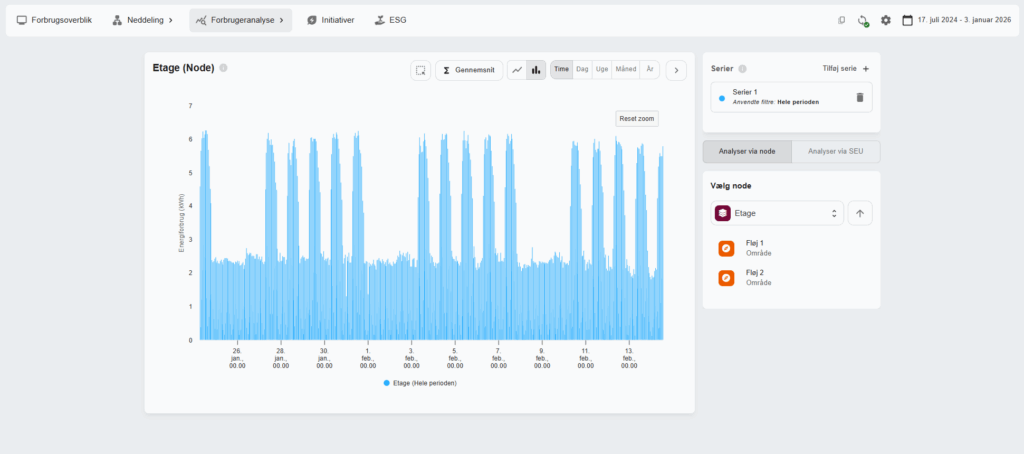The height and width of the screenshot is (454, 1024).
Task: Toggle the Etage legend color dot
Action: (x=387, y=383)
